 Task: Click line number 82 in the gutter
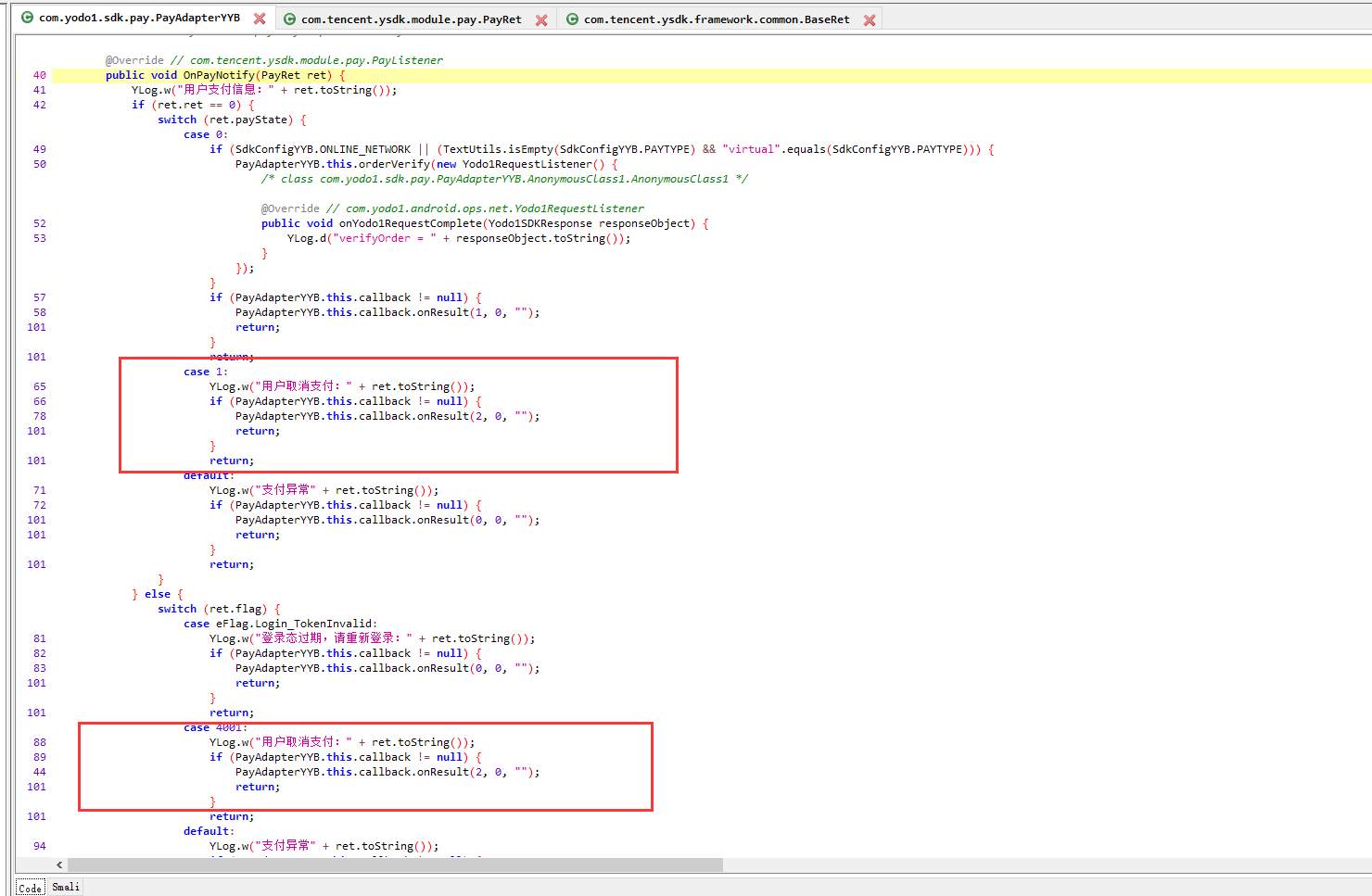(39, 653)
